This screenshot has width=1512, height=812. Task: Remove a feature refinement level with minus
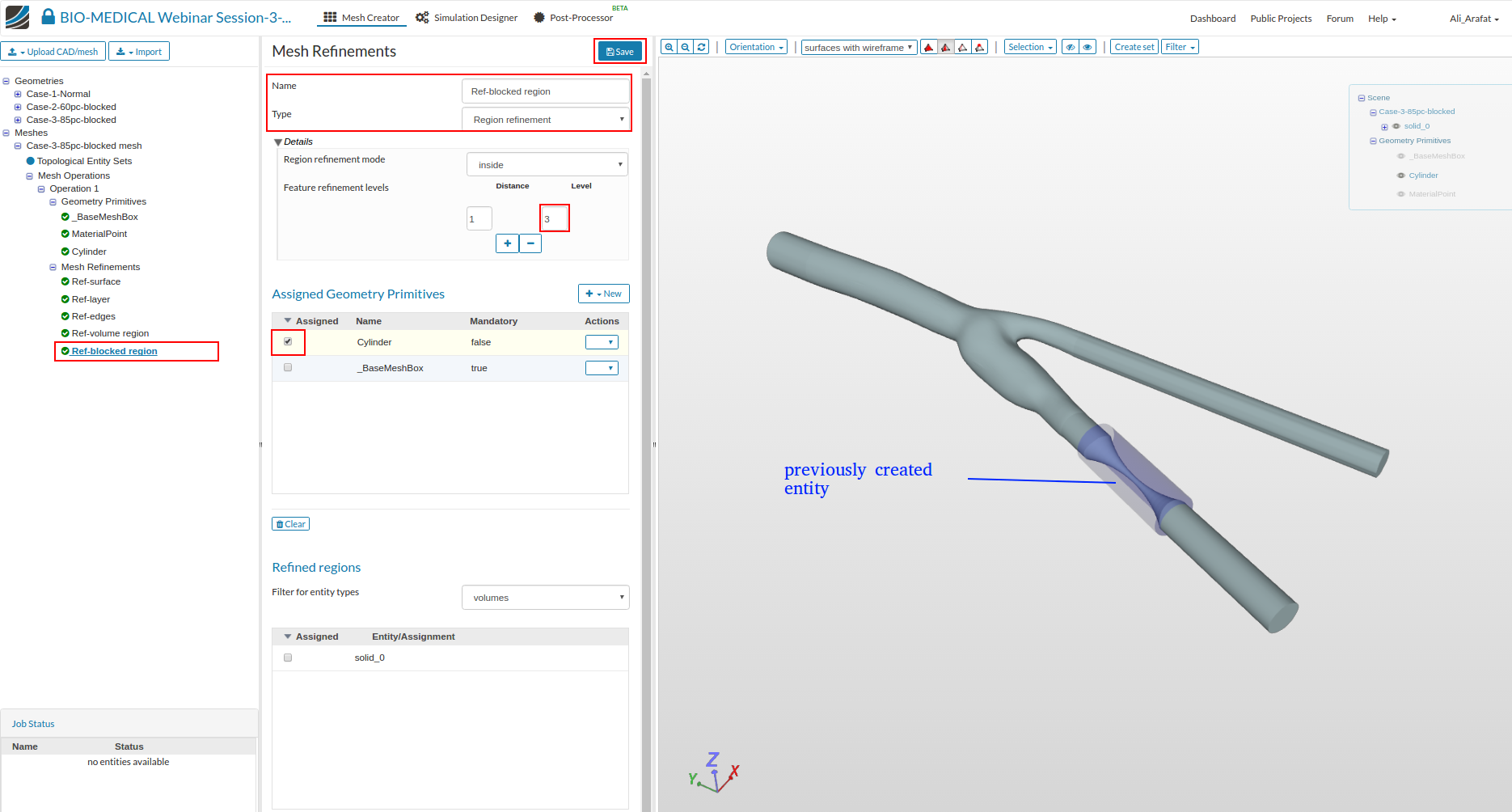[530, 243]
